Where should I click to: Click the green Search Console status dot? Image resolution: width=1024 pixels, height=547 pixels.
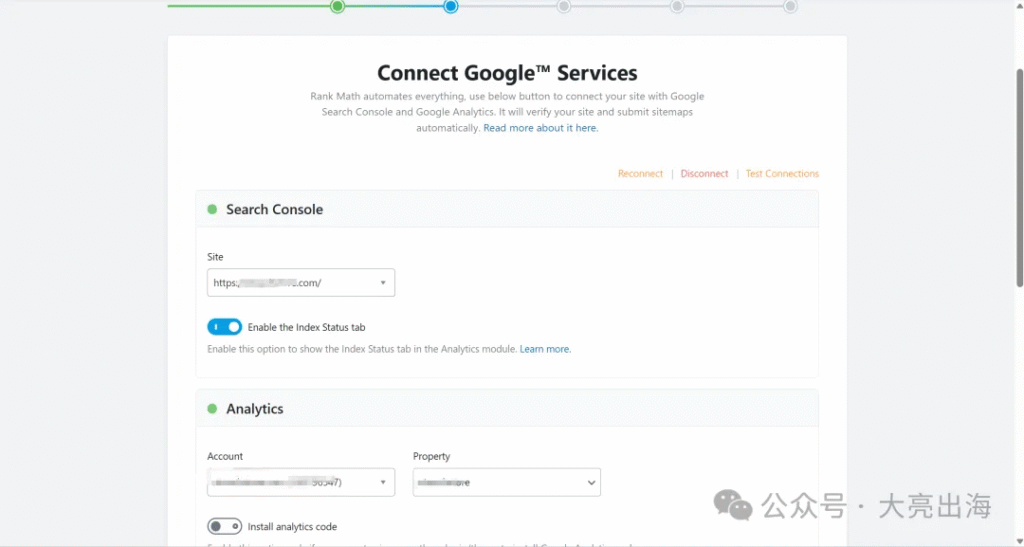click(x=212, y=210)
